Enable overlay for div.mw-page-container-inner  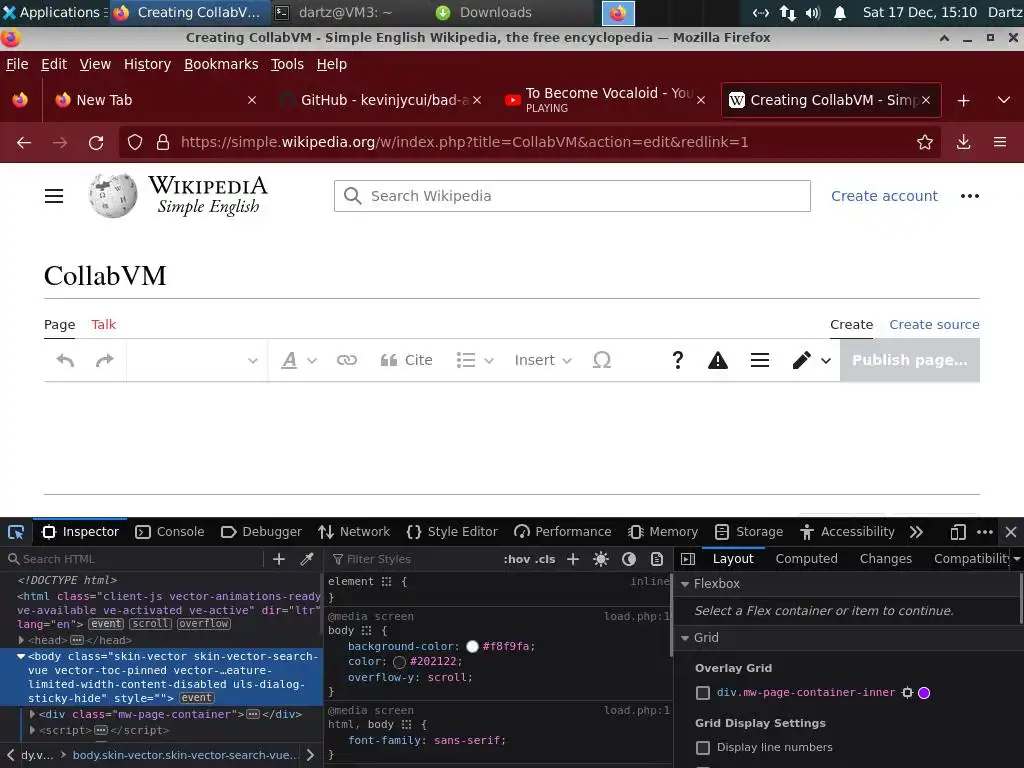click(703, 693)
